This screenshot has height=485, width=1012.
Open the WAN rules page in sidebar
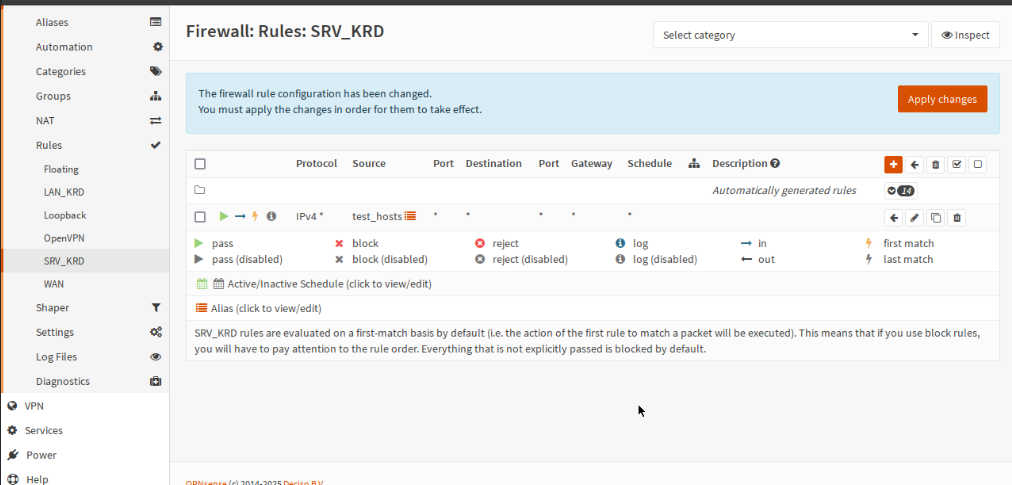point(54,284)
